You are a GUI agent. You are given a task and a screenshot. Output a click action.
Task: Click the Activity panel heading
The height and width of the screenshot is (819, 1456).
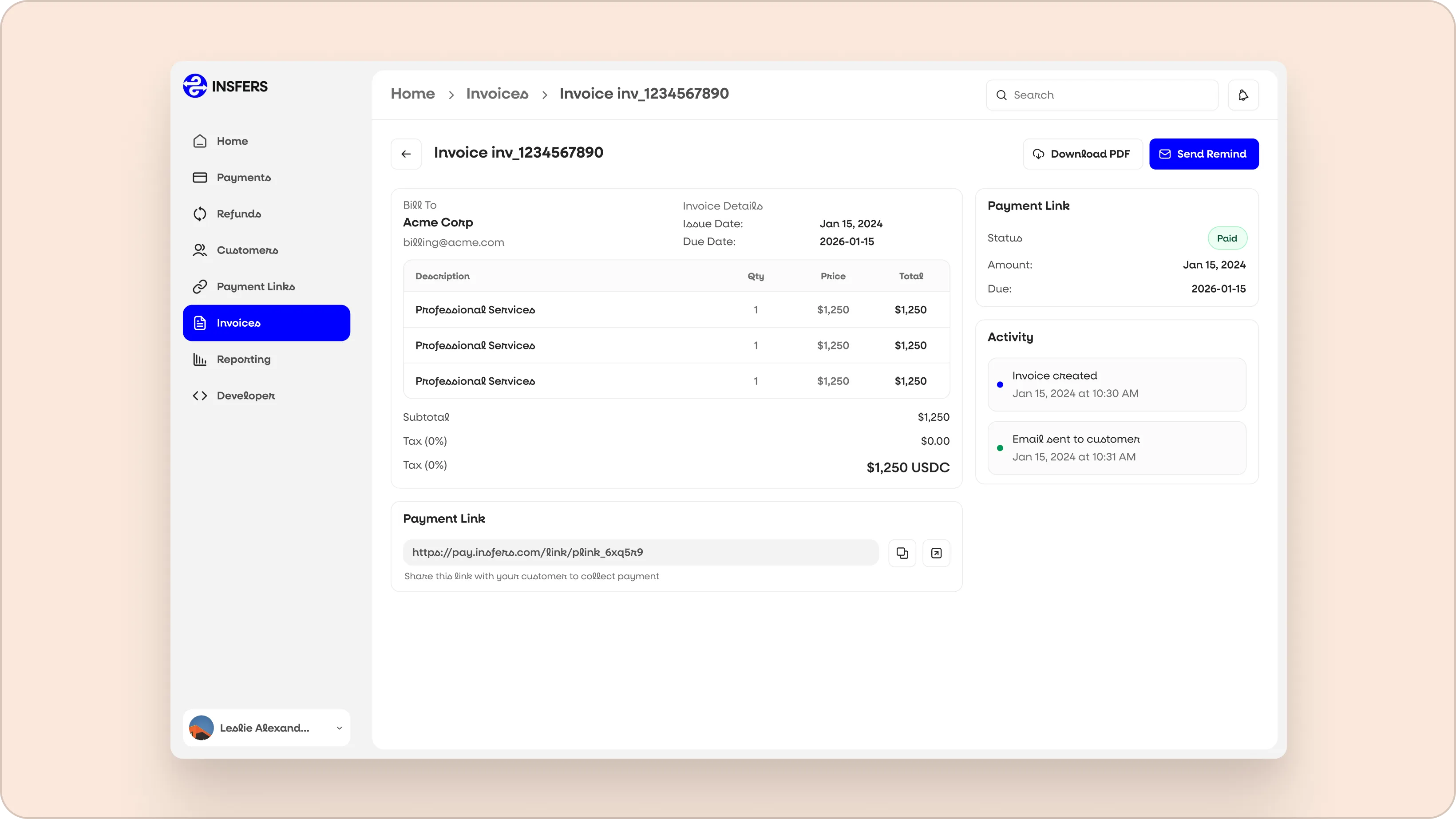(x=1010, y=337)
